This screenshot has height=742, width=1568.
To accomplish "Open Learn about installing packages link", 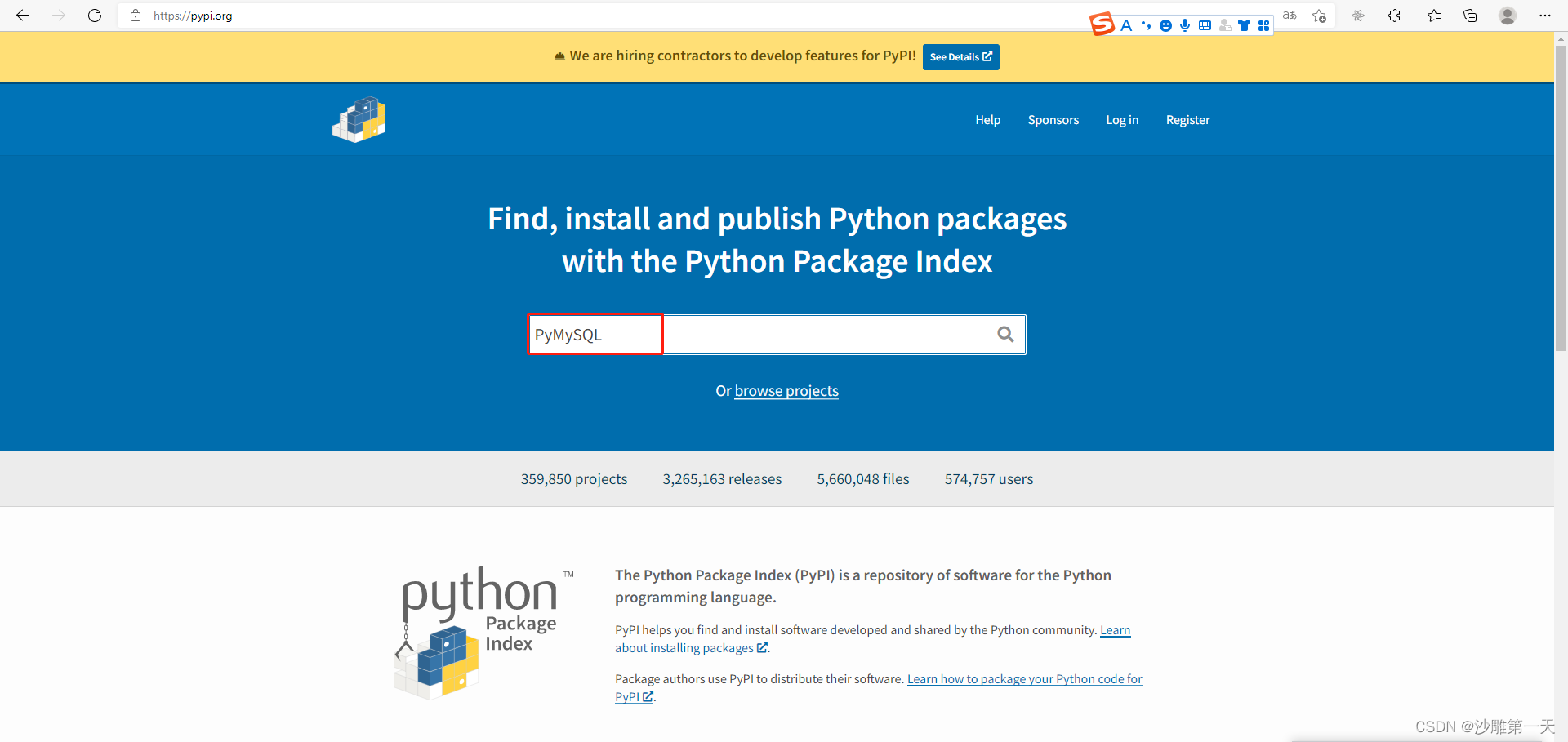I will (x=872, y=639).
